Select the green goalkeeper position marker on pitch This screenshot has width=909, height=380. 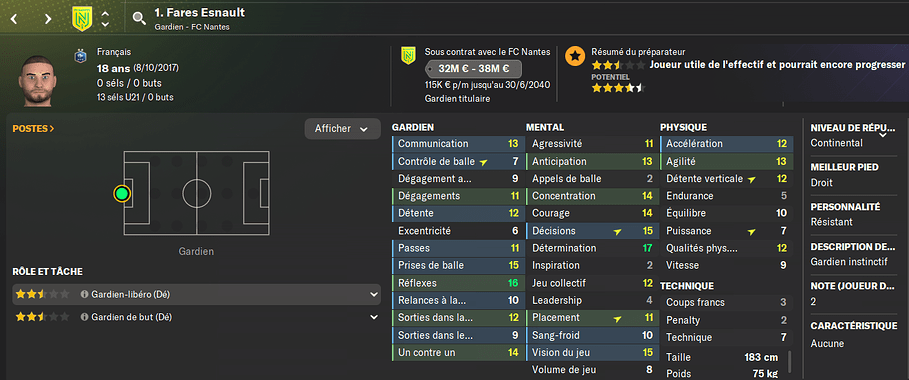pyautogui.click(x=121, y=193)
